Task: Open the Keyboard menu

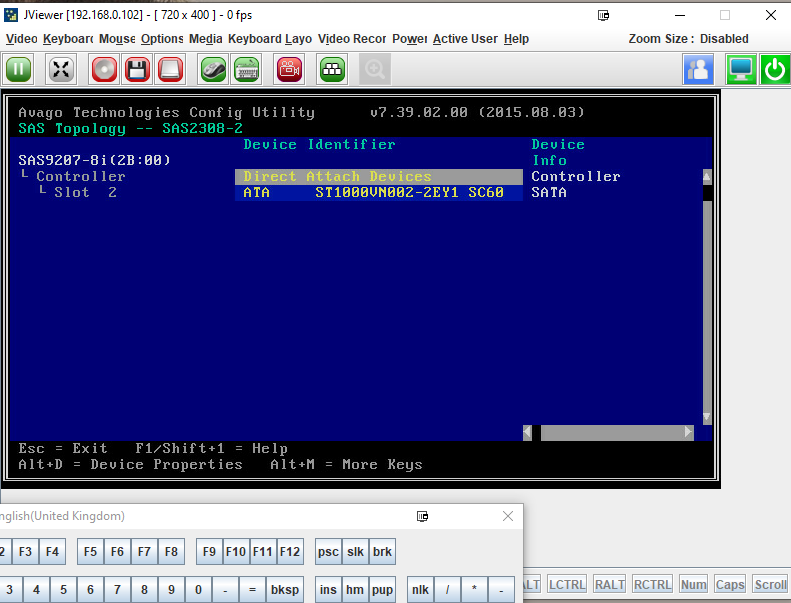Action: coord(68,39)
